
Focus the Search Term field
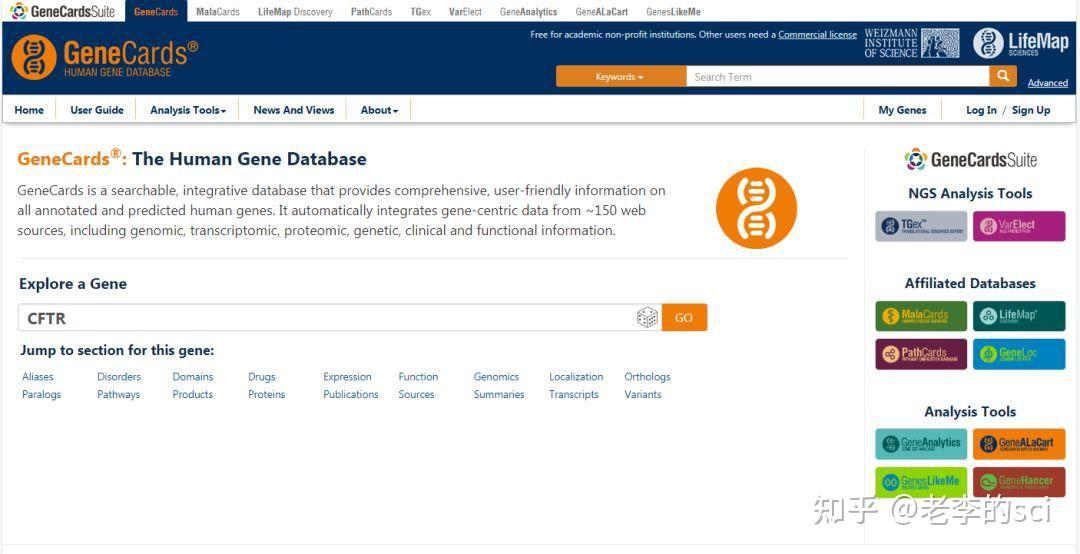point(838,76)
